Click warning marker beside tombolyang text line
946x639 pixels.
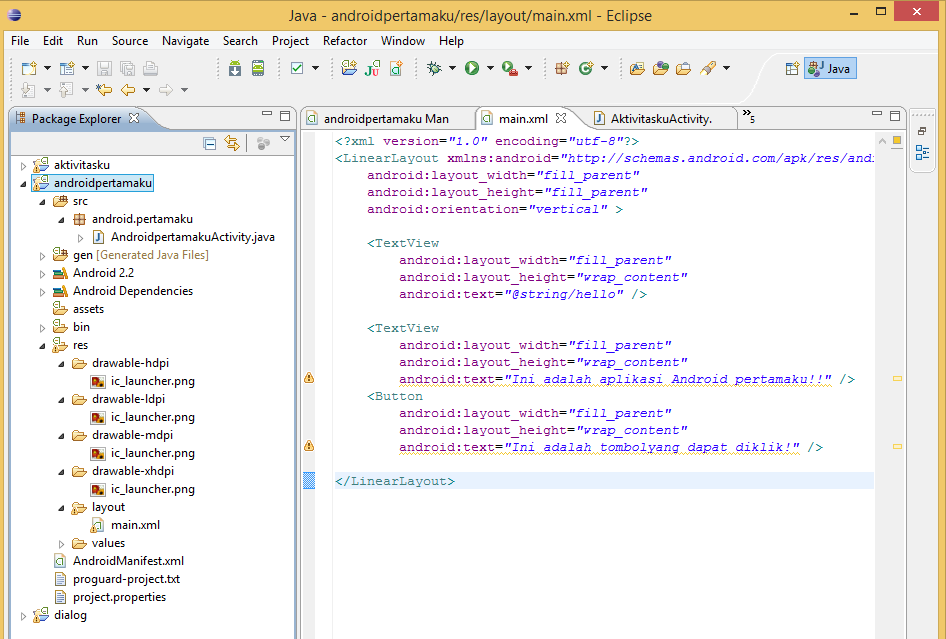(x=309, y=446)
